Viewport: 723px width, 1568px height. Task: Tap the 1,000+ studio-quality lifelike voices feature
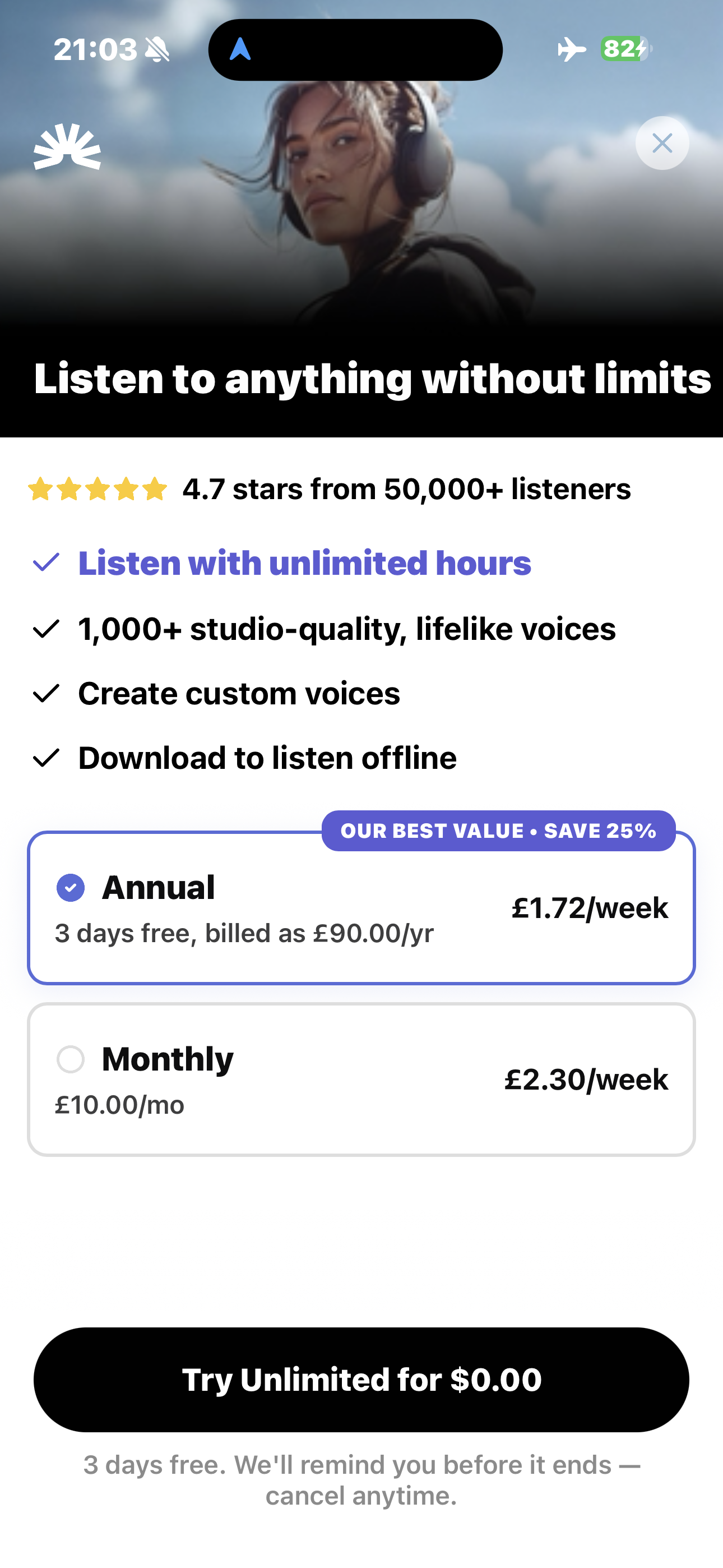(347, 628)
